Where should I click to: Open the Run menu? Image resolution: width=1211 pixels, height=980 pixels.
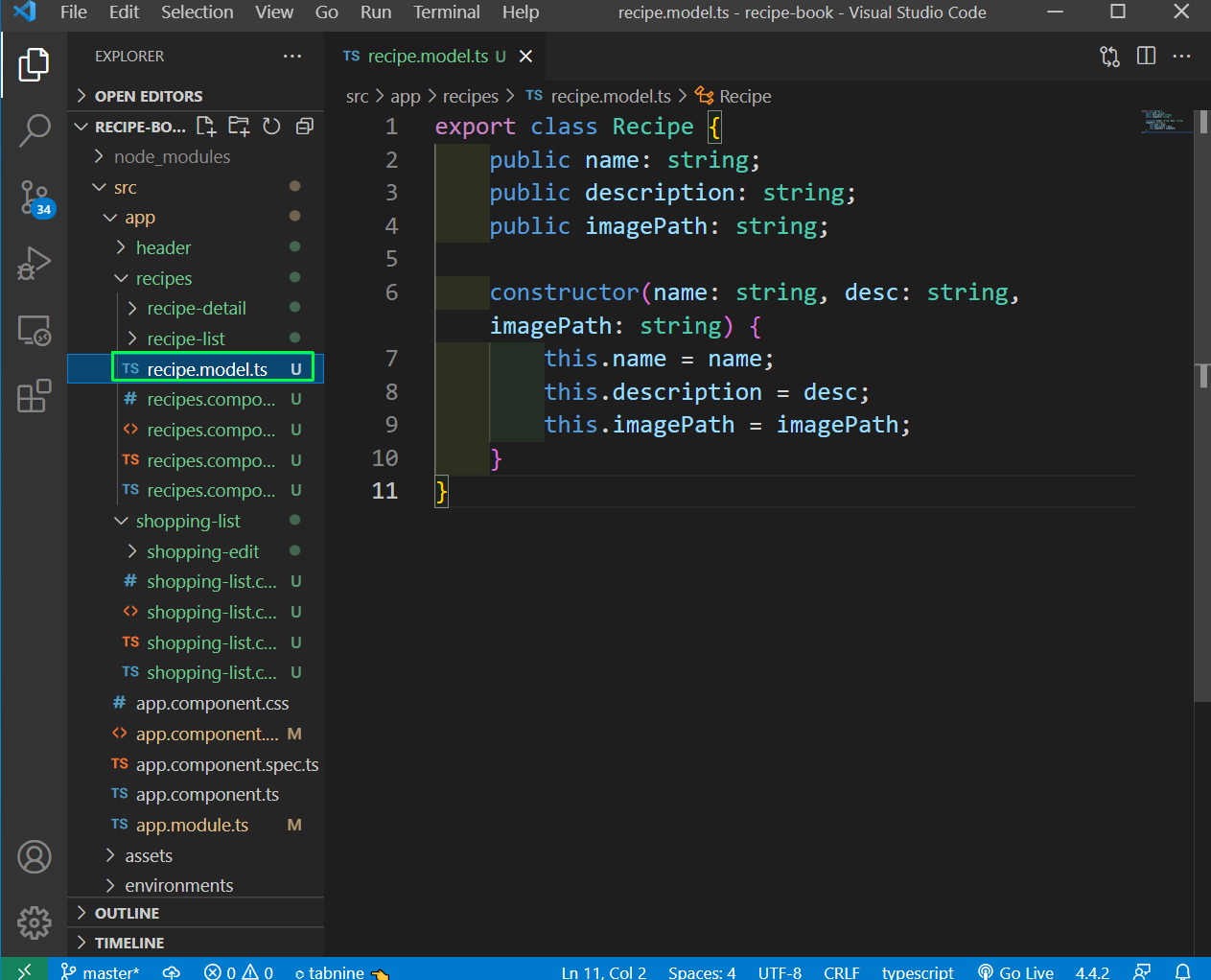[x=376, y=12]
